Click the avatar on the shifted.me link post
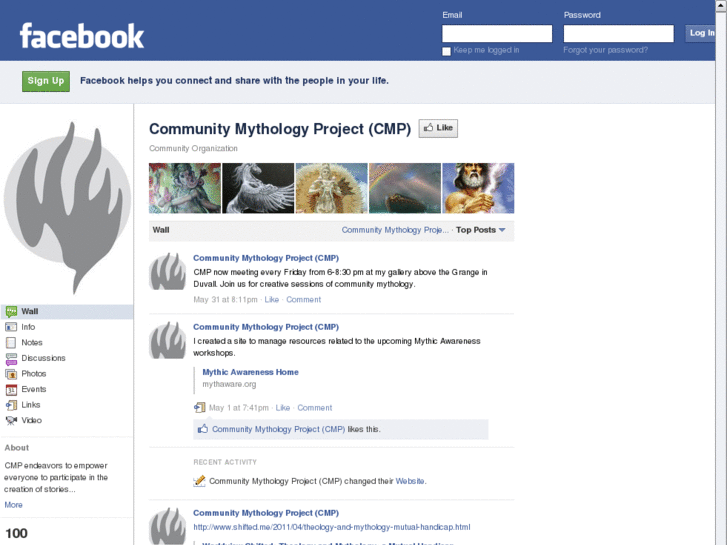 pos(167,526)
